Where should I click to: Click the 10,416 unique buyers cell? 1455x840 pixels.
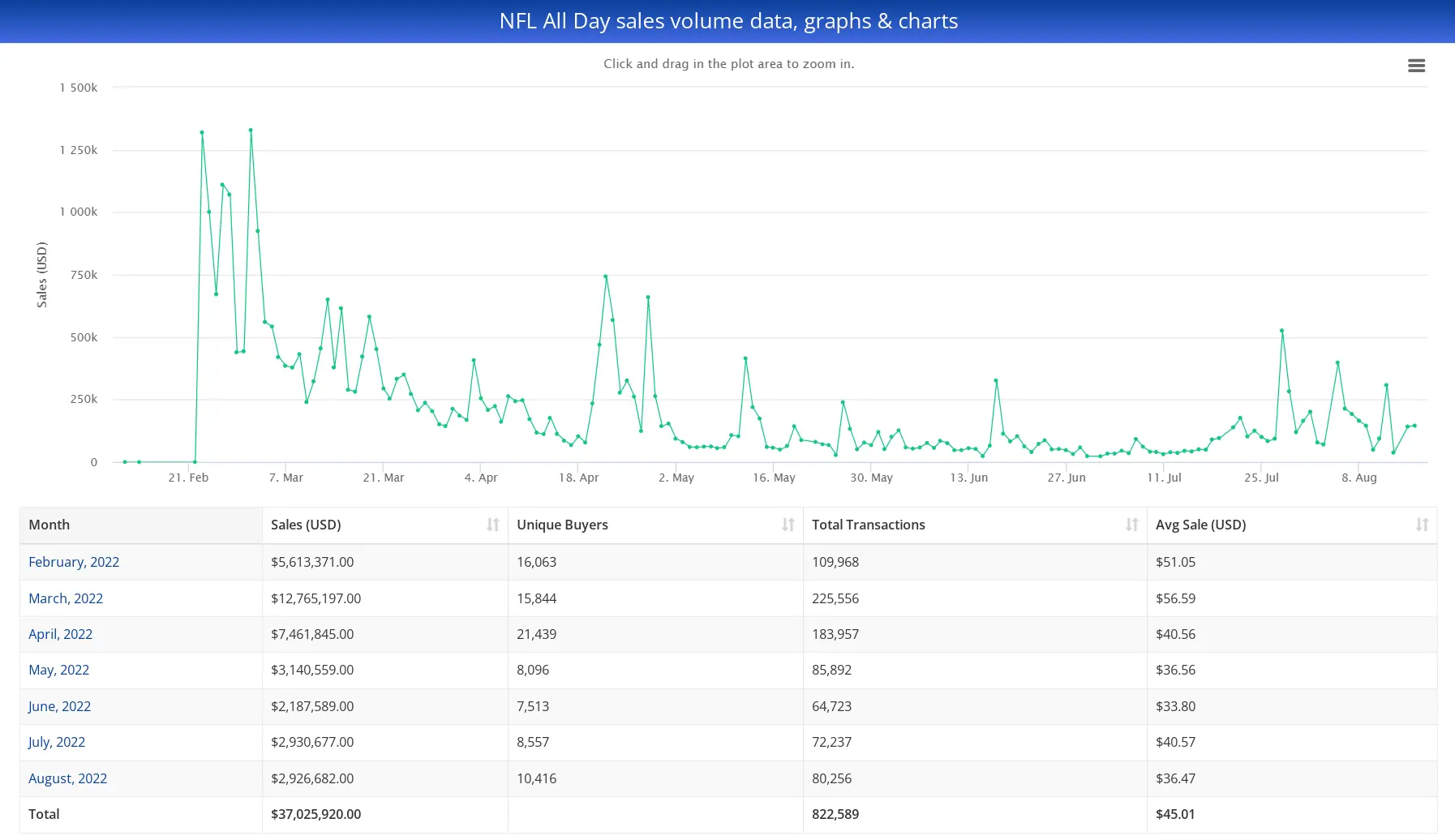point(655,778)
